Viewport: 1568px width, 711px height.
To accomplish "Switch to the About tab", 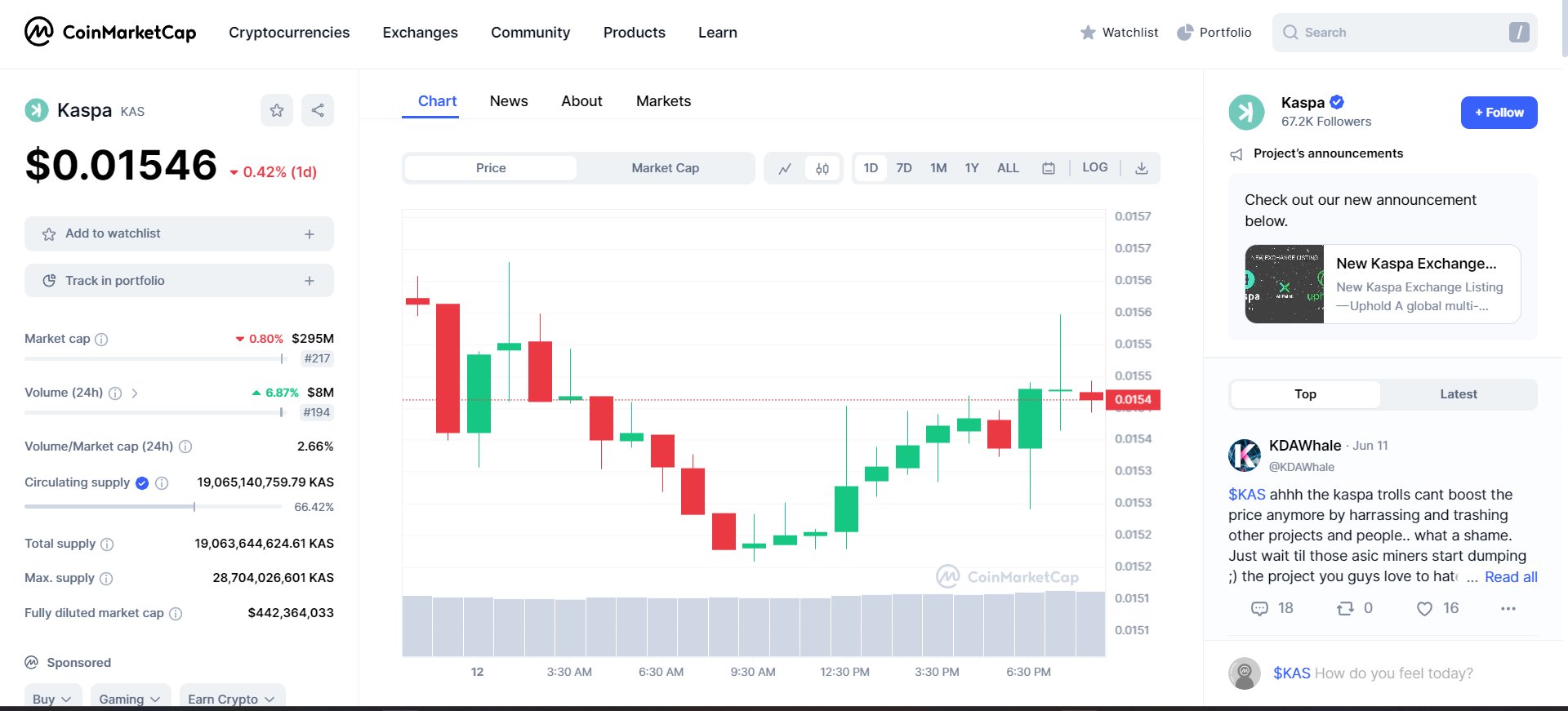I will 581,101.
